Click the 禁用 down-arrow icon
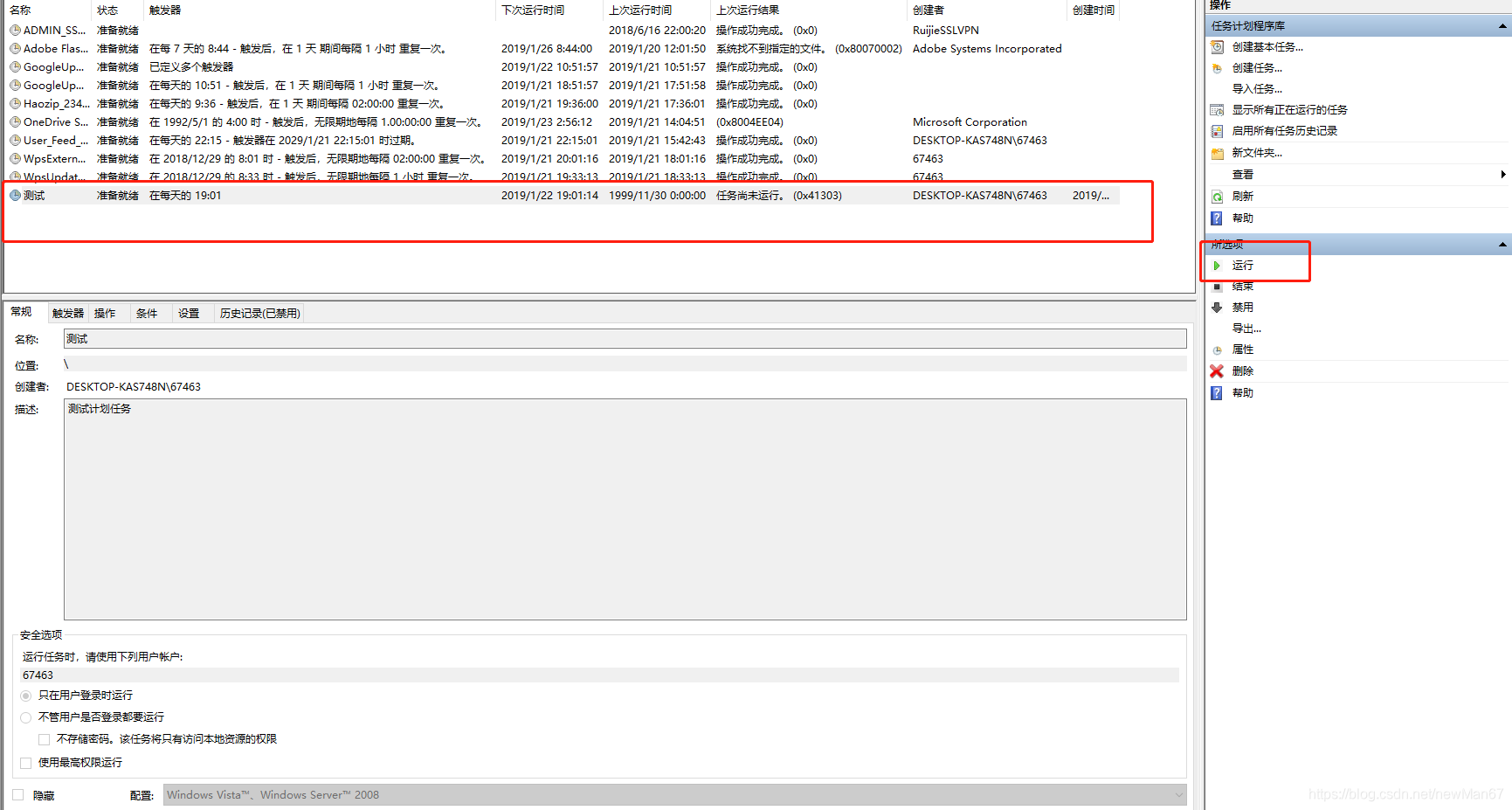 1217,308
